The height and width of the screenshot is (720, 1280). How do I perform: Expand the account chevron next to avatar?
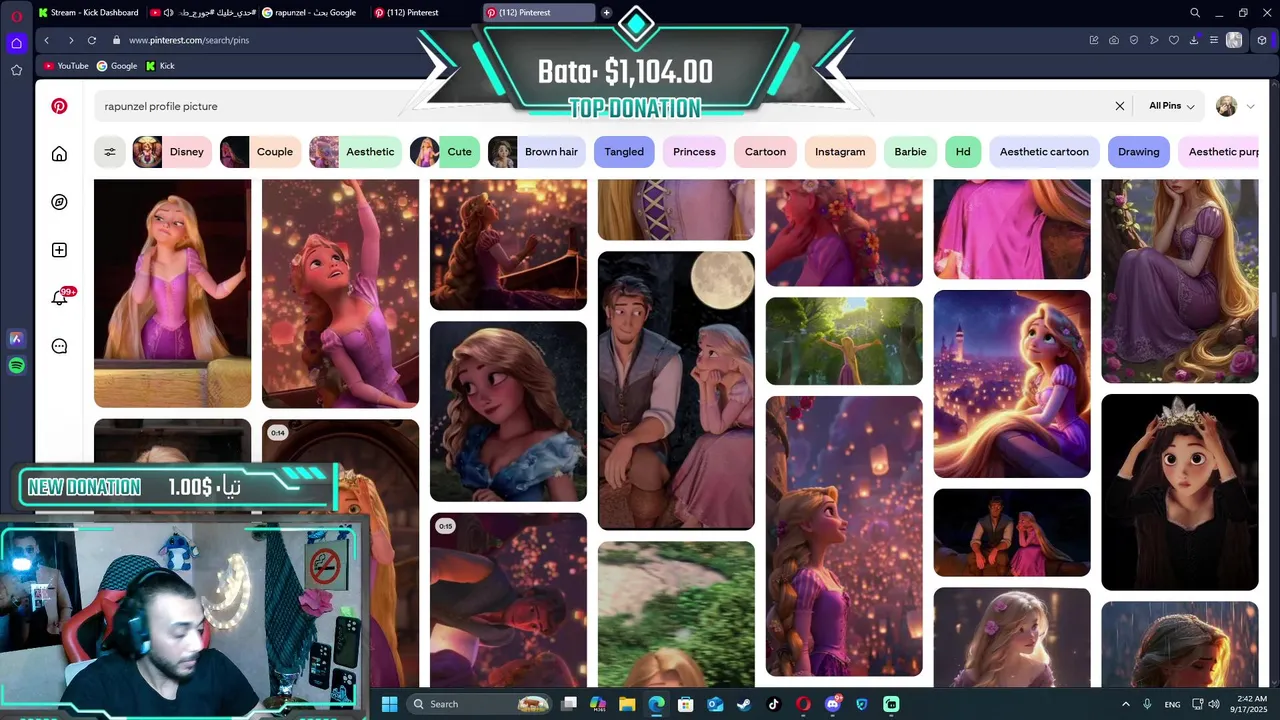[1250, 106]
